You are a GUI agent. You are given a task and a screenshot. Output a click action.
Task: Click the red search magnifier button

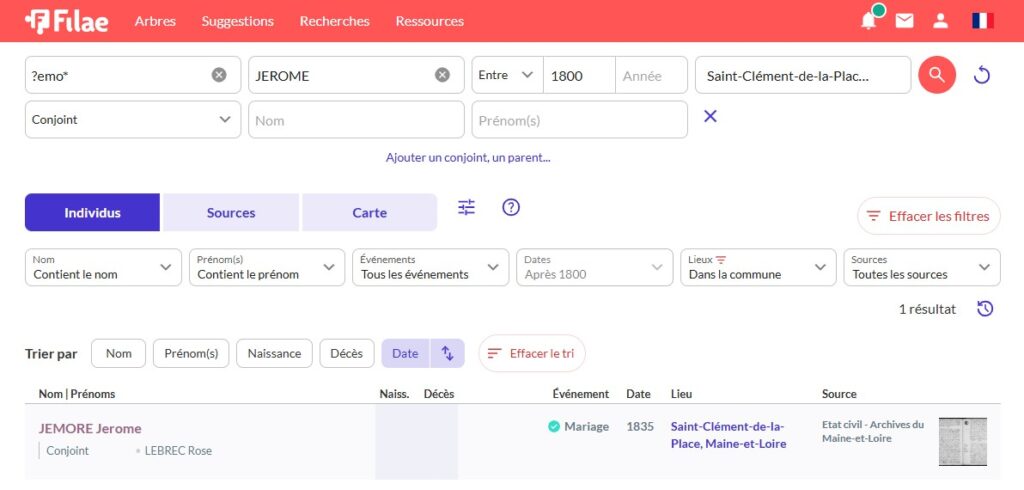pos(937,75)
